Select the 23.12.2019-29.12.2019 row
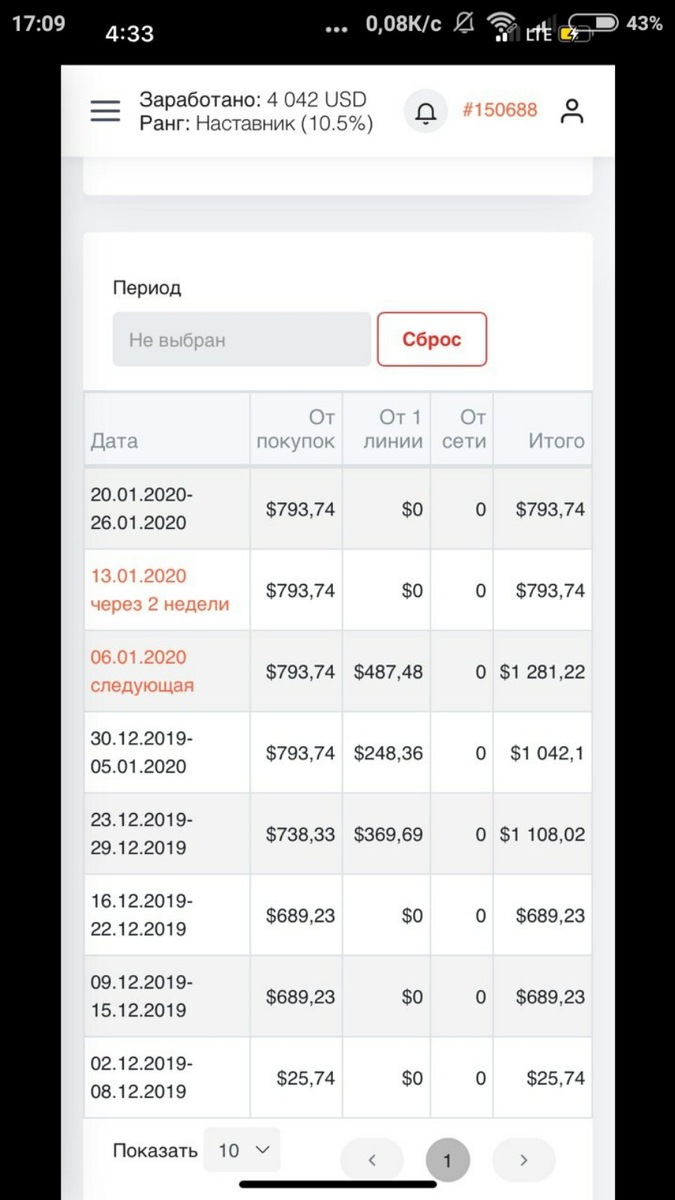 [338, 834]
